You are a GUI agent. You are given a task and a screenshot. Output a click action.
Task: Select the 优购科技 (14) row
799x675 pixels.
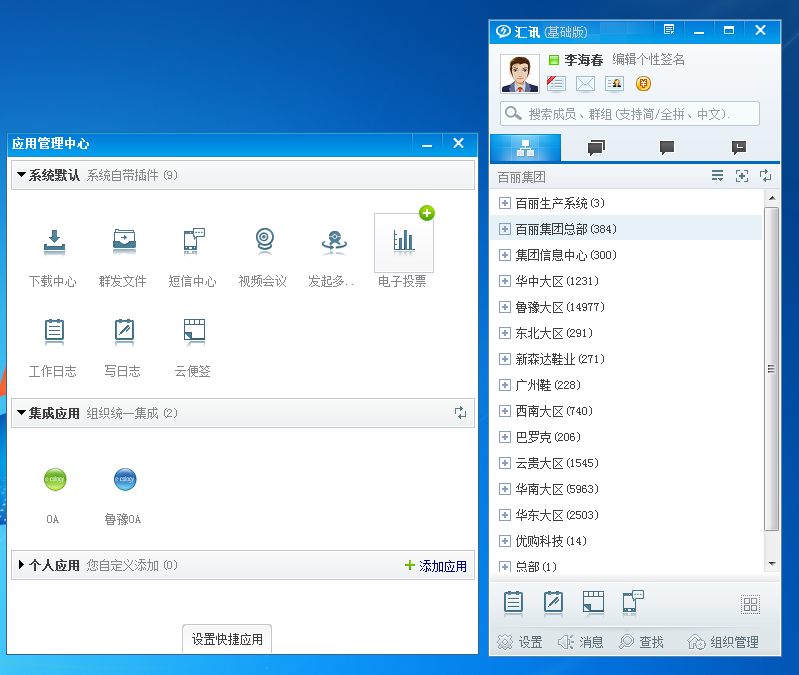[626, 541]
